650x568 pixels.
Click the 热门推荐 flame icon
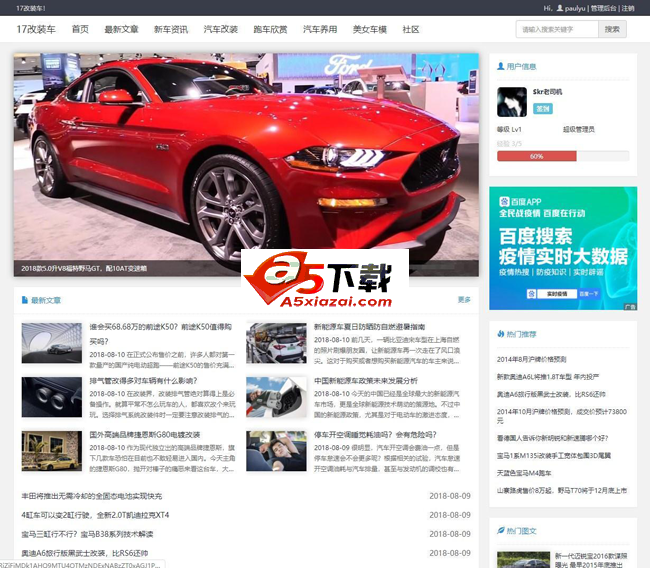point(500,334)
